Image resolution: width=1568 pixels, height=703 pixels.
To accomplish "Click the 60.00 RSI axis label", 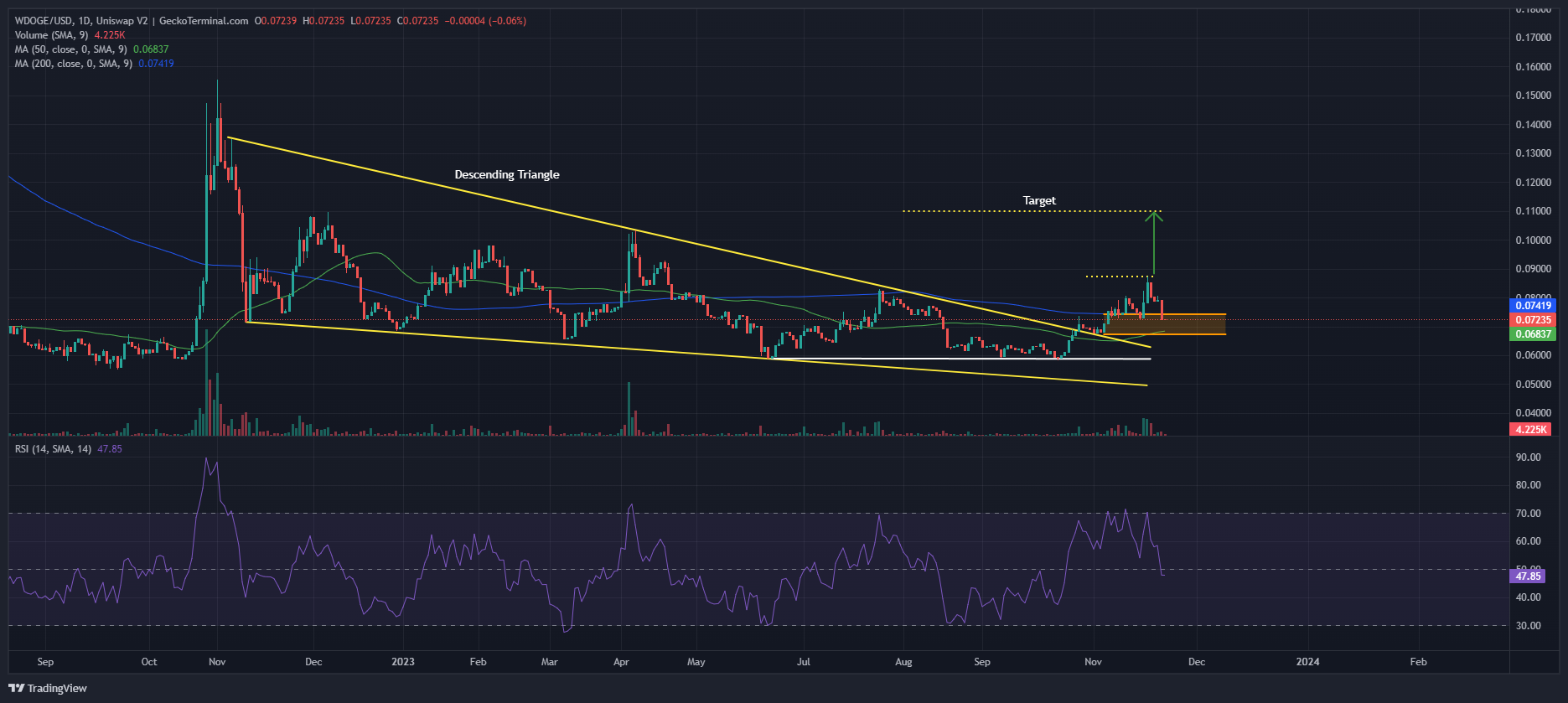I will coord(1529,541).
